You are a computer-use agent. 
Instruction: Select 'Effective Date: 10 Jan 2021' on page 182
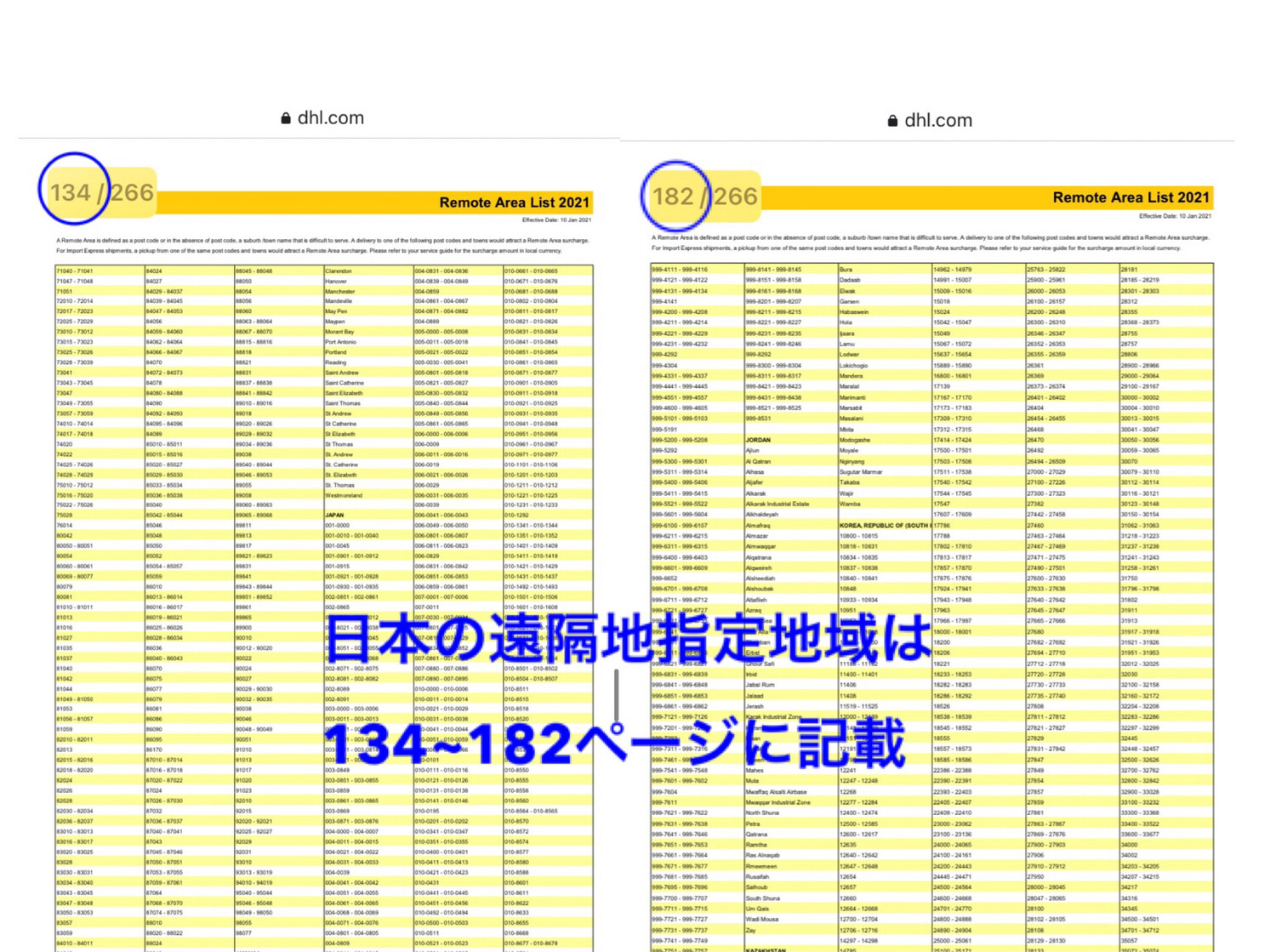pyautogui.click(x=1175, y=216)
